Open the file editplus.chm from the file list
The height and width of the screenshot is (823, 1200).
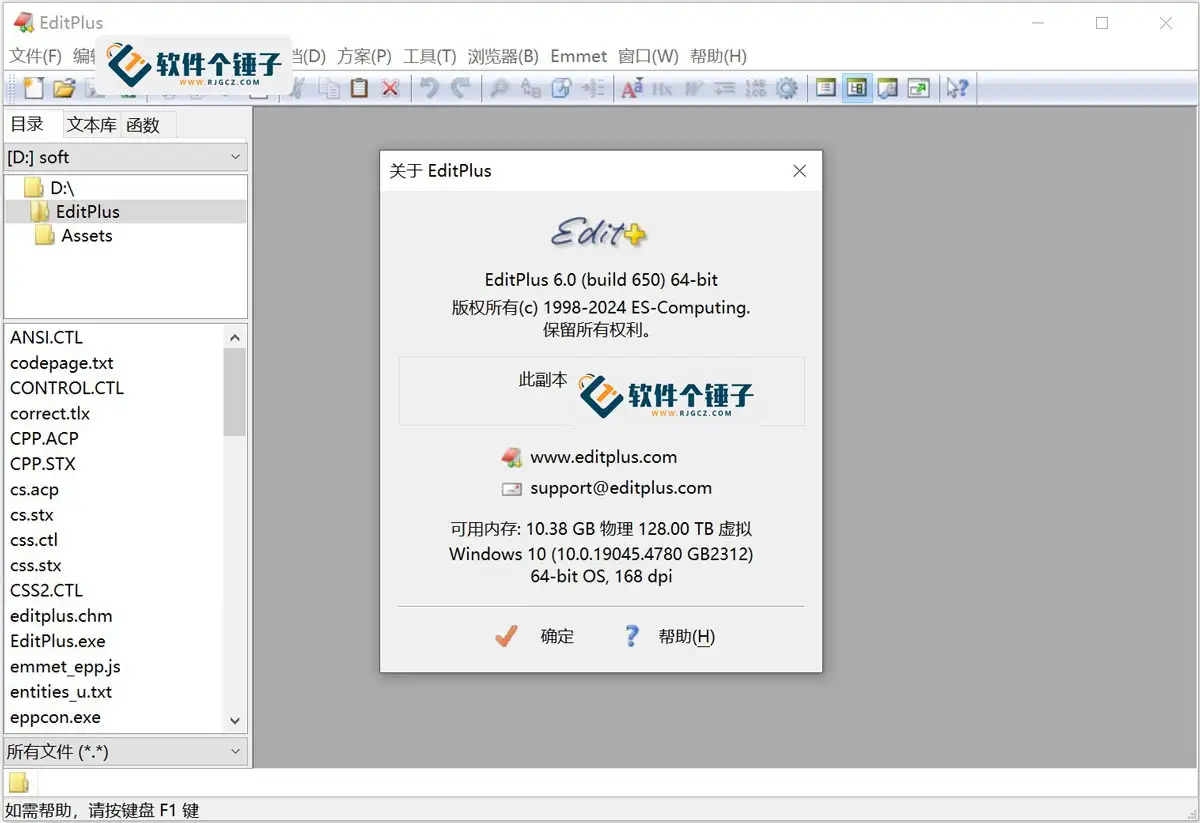pyautogui.click(x=61, y=616)
